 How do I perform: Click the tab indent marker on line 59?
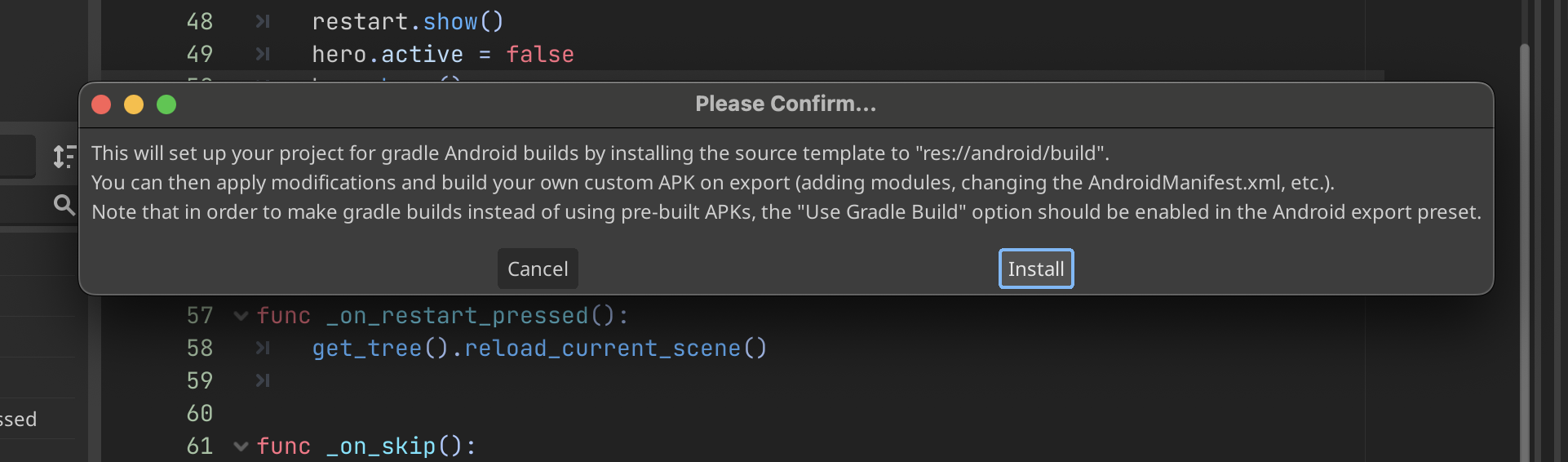(263, 381)
